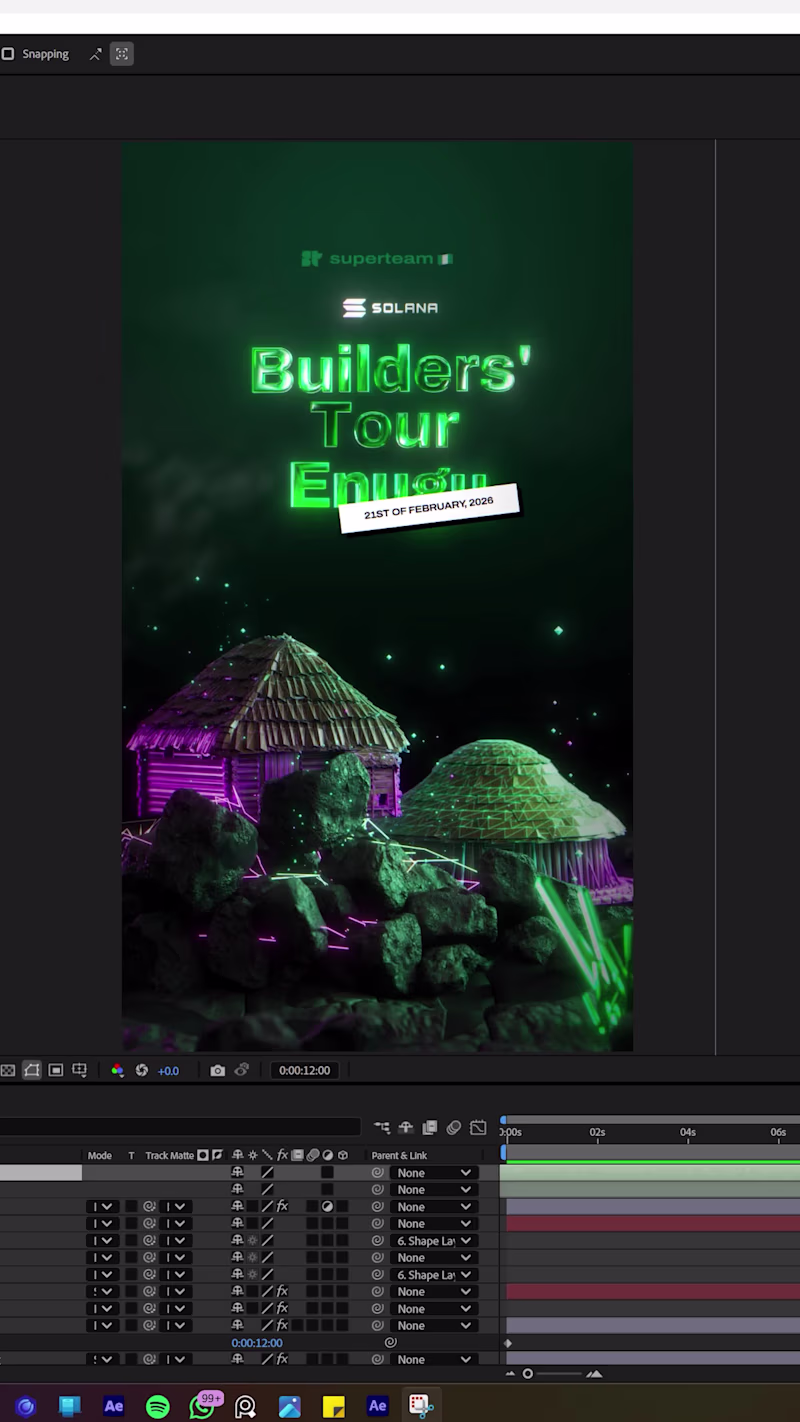Open Sticky Notes from the taskbar

coord(334,1407)
